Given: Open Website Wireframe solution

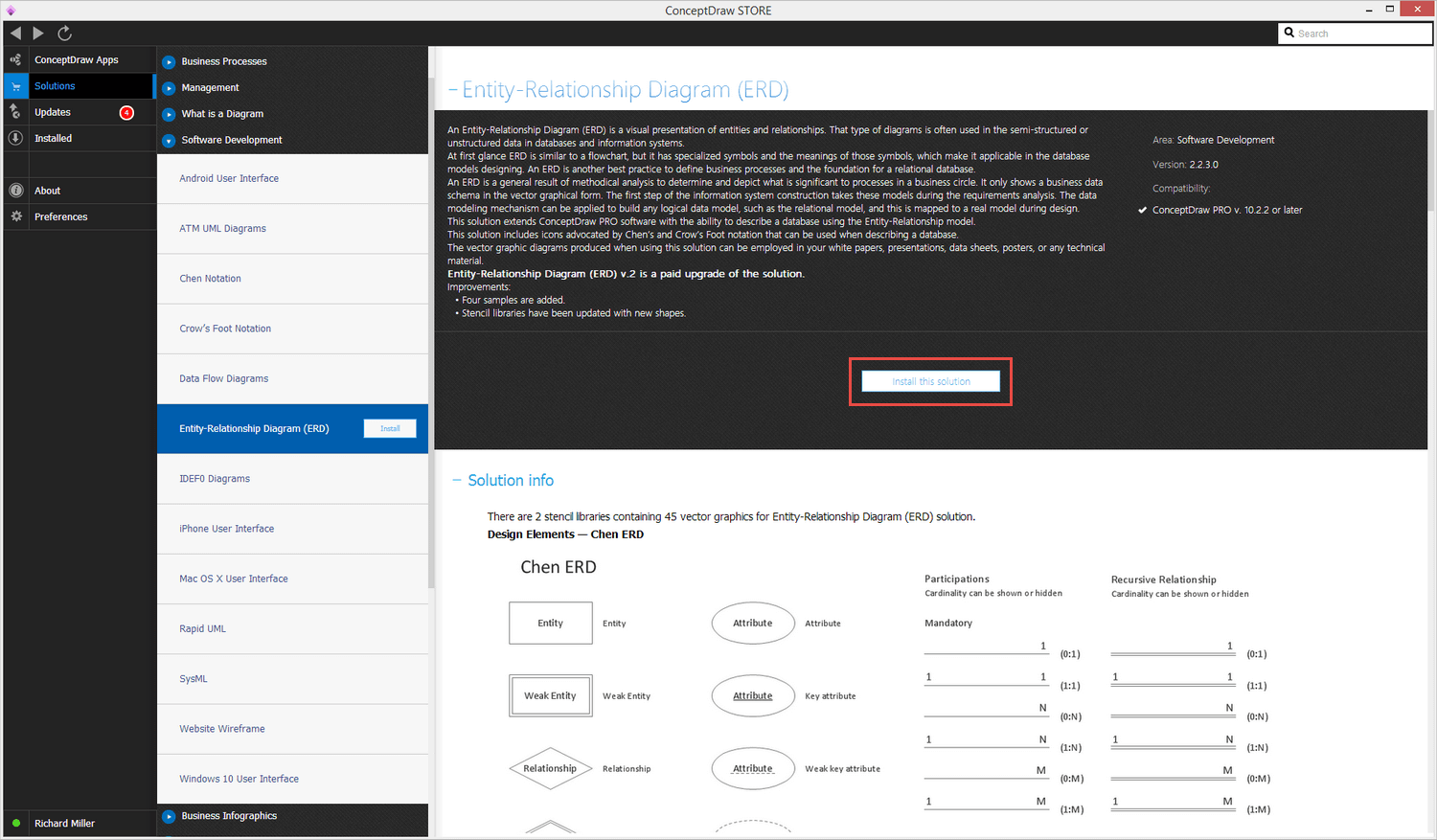Looking at the screenshot, I should [x=292, y=729].
